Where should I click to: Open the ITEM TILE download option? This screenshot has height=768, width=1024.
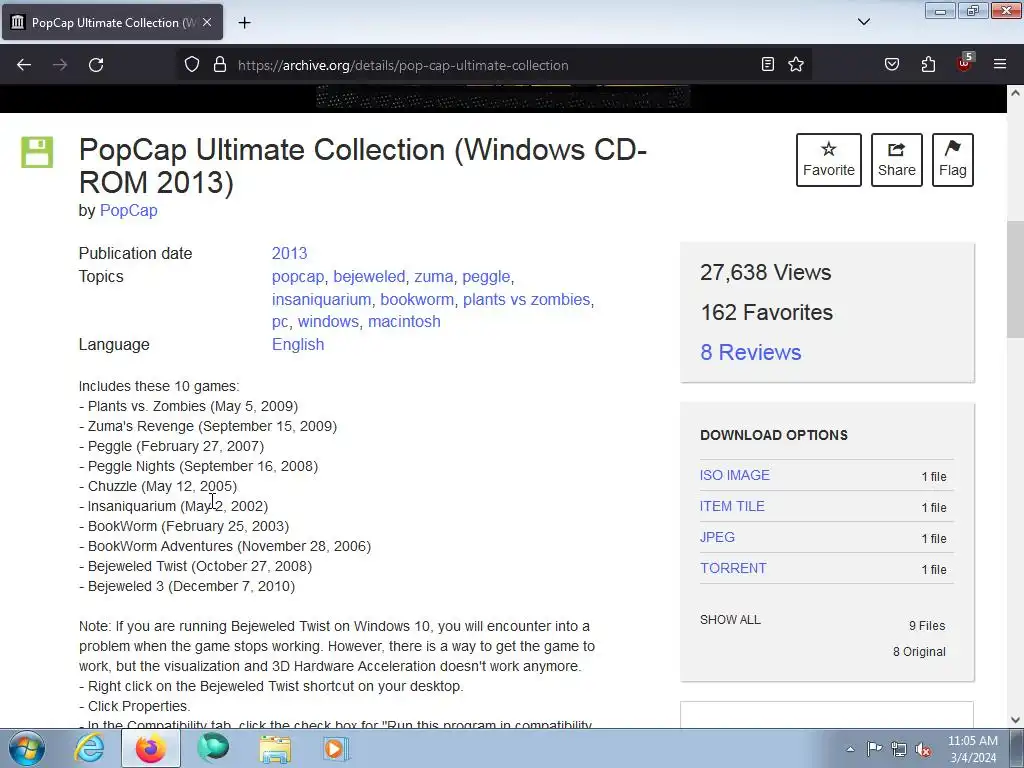pos(732,506)
